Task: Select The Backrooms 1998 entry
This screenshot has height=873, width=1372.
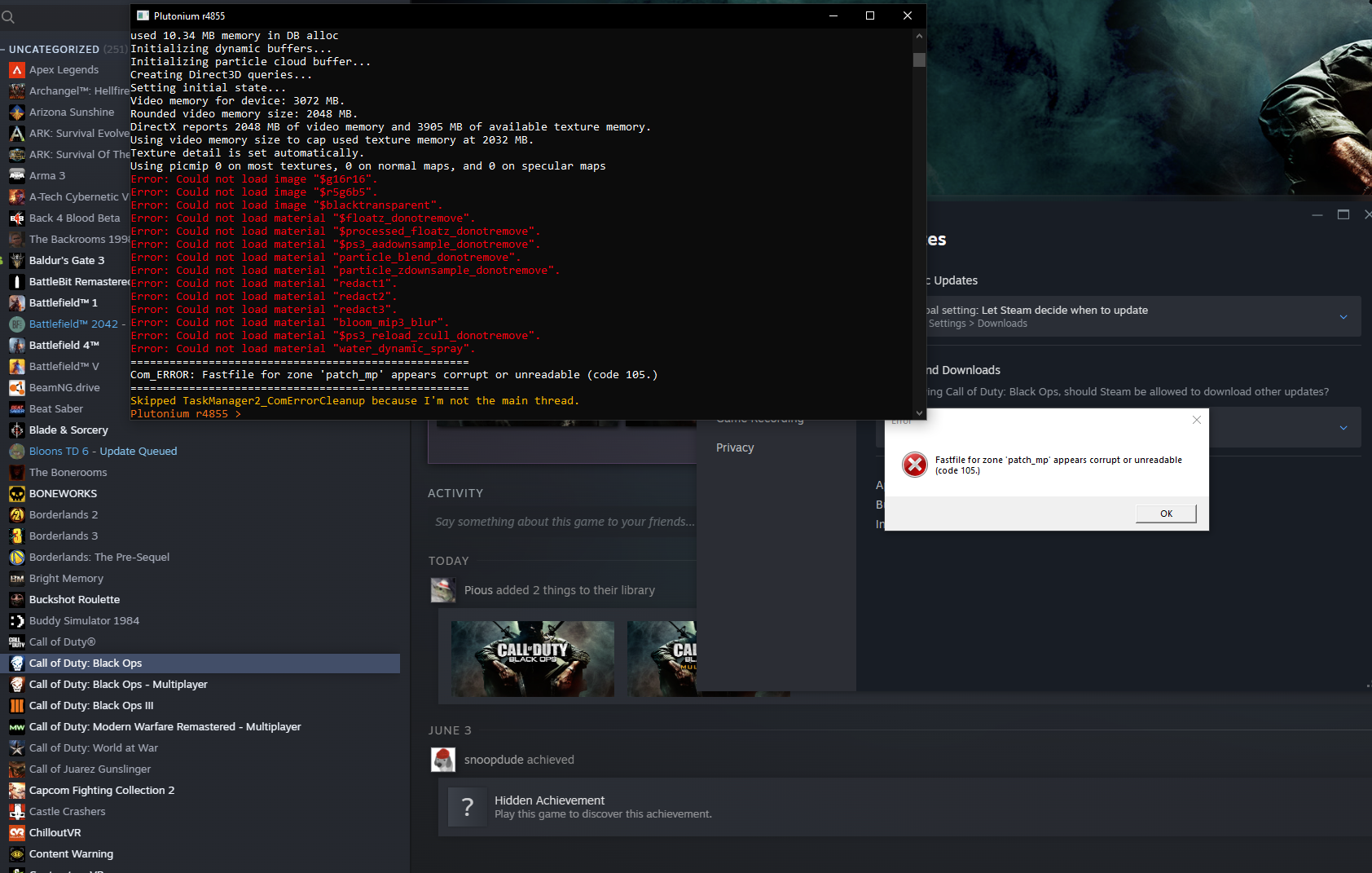Action: (65, 240)
